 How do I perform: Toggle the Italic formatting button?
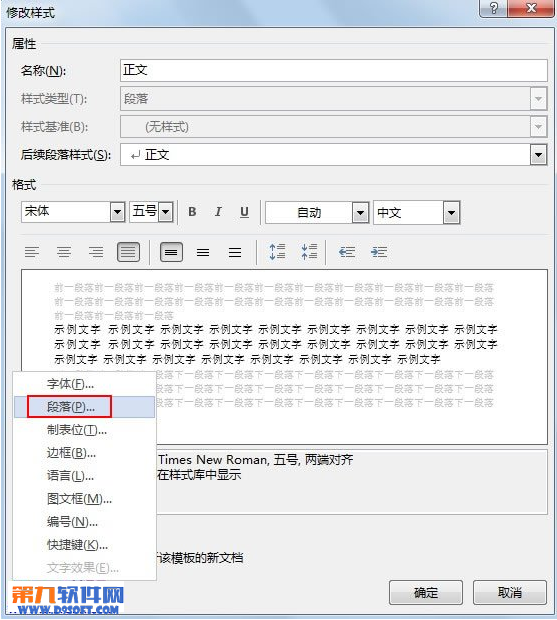[x=218, y=212]
